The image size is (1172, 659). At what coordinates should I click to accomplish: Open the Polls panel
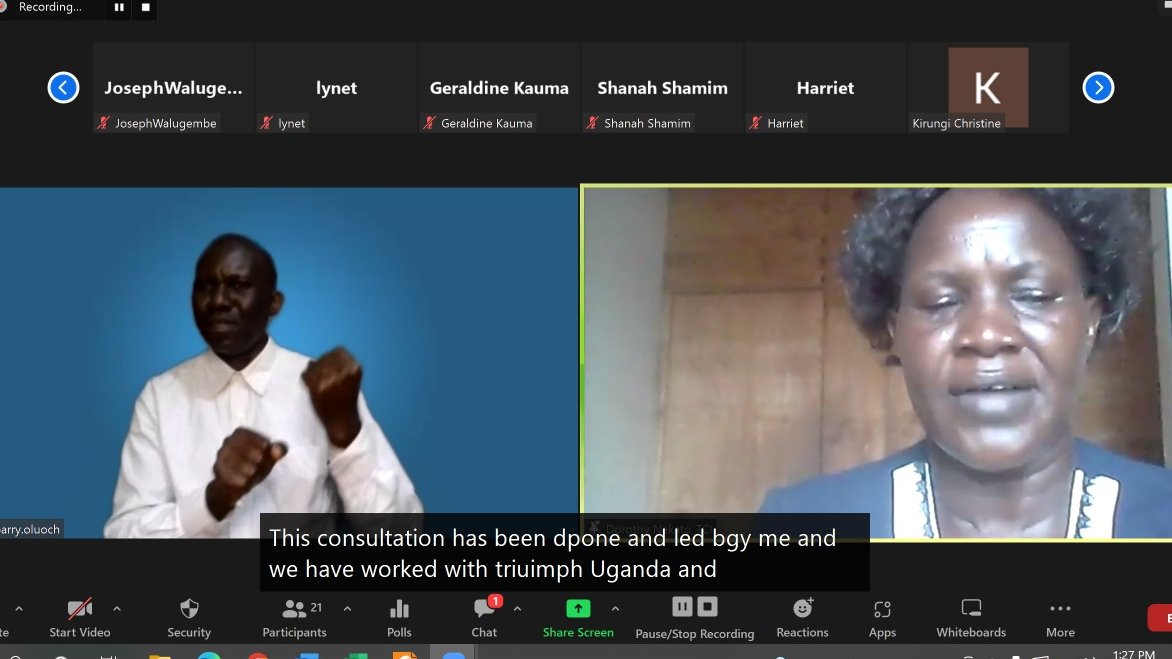pos(399,615)
